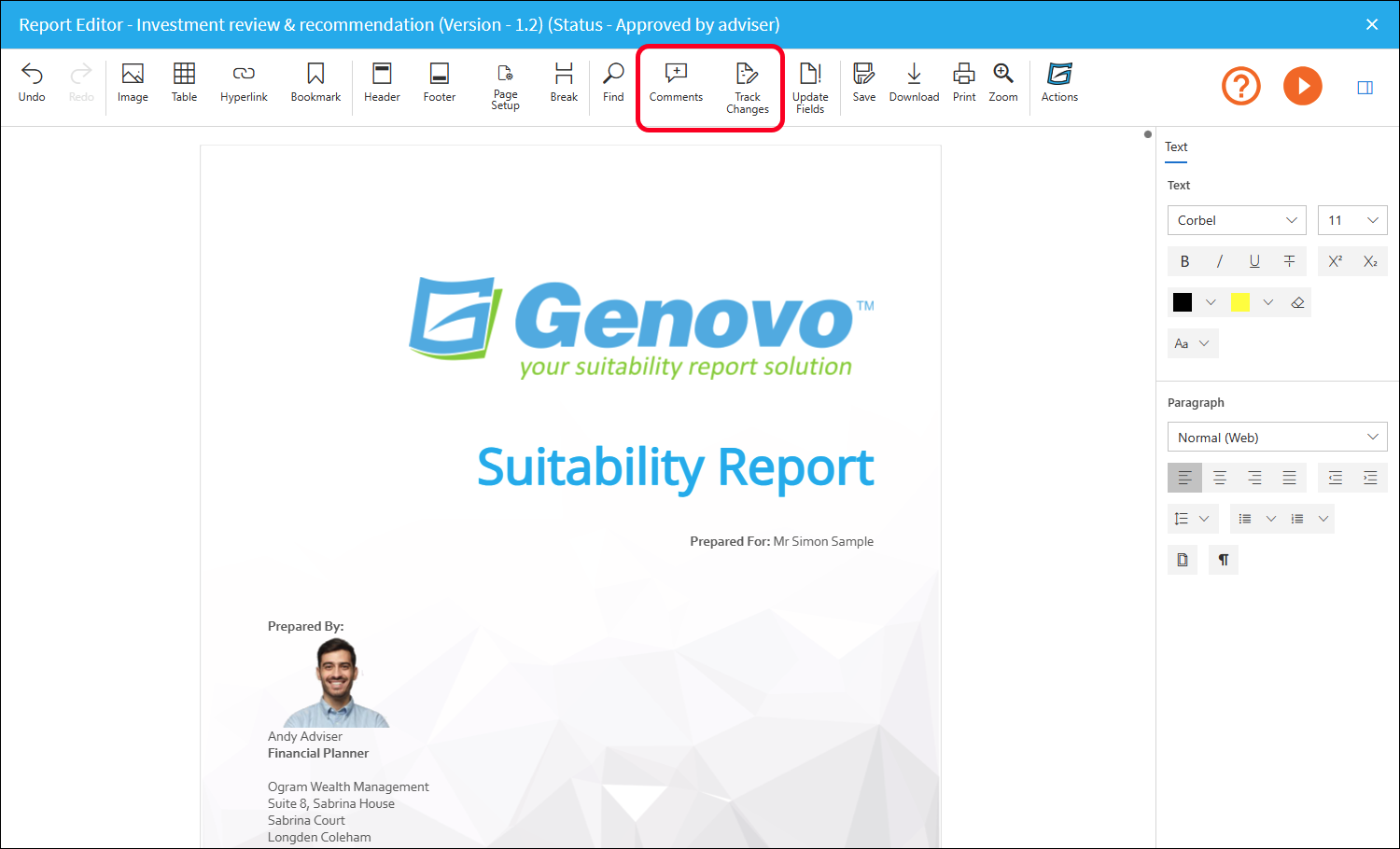The width and height of the screenshot is (1400, 849).
Task: Expand the highlight color dropdown arrow
Action: (1267, 302)
